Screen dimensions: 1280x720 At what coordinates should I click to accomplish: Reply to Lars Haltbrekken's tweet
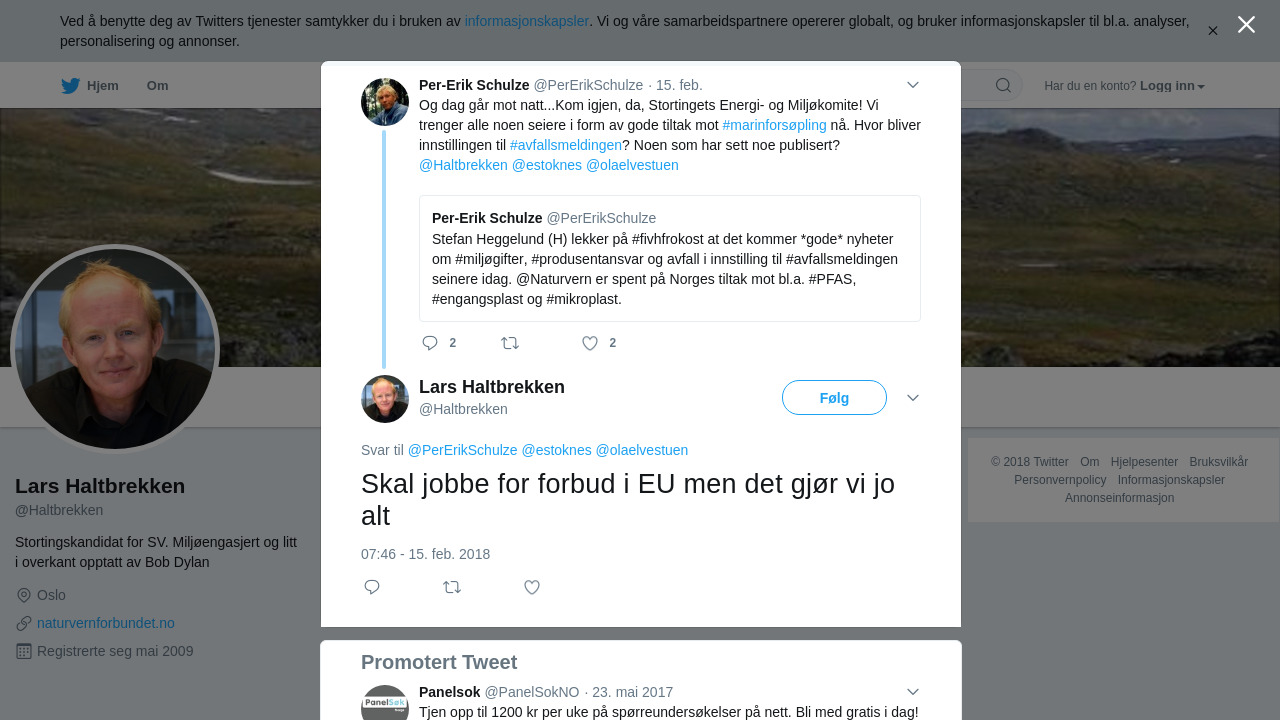point(372,587)
